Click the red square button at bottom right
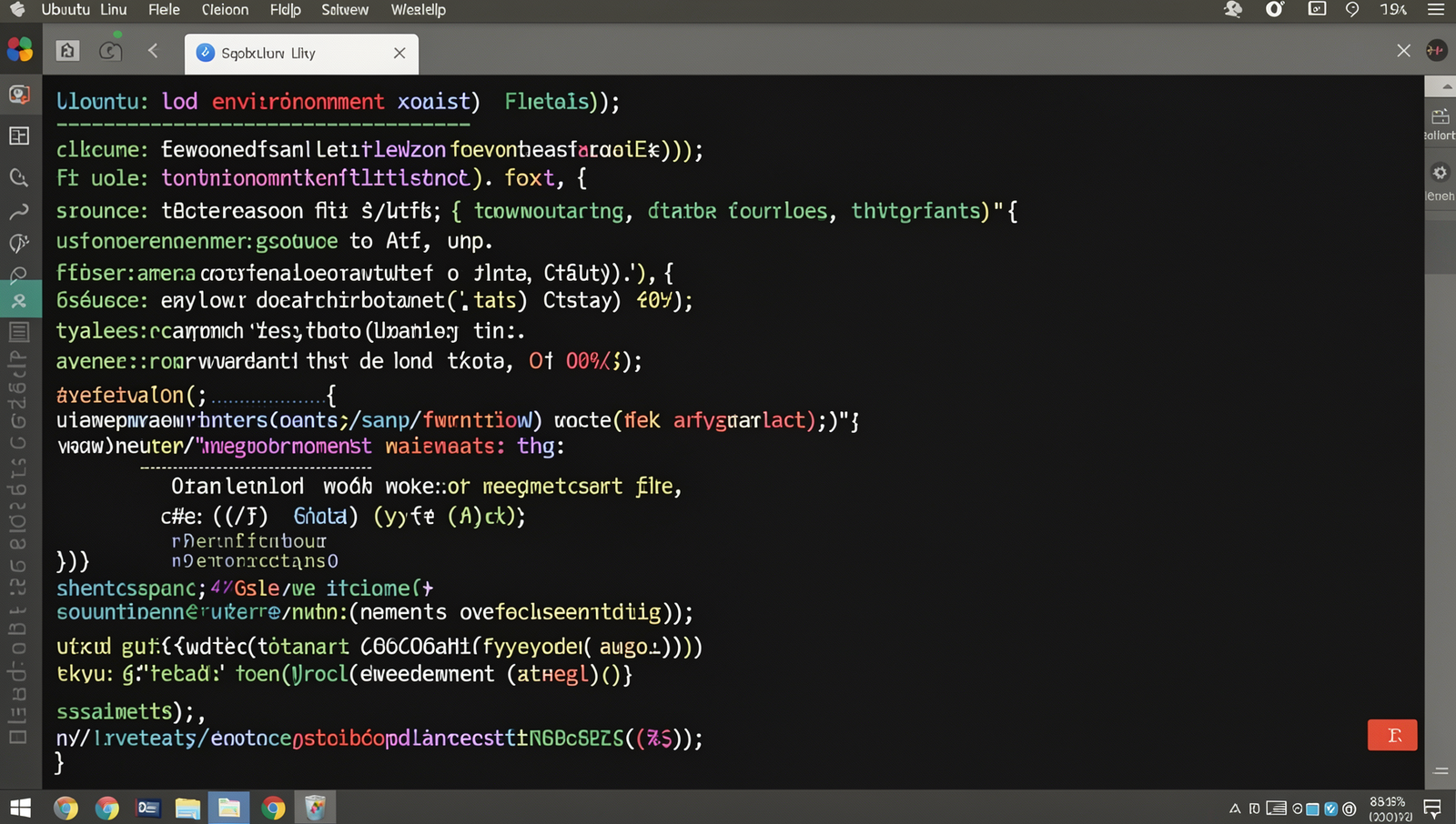This screenshot has width=1456, height=824. (1392, 735)
